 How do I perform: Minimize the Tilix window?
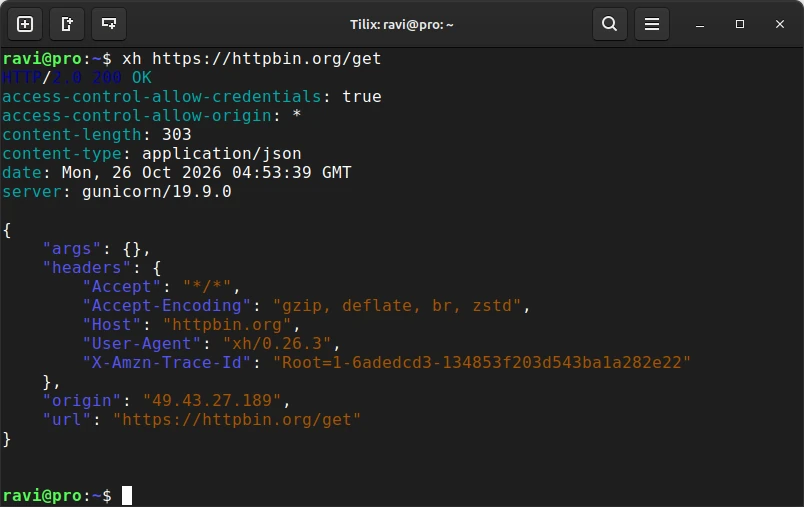click(x=700, y=24)
